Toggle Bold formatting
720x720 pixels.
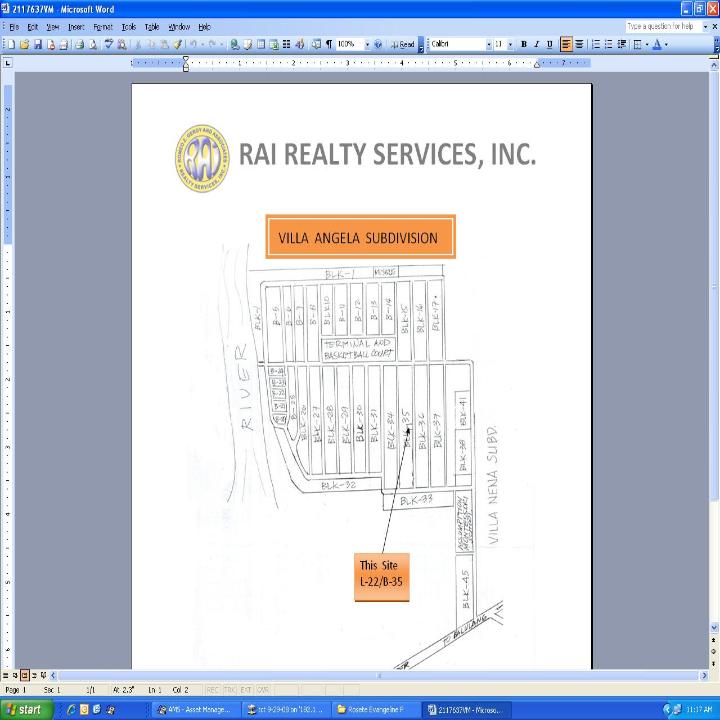[x=524, y=45]
